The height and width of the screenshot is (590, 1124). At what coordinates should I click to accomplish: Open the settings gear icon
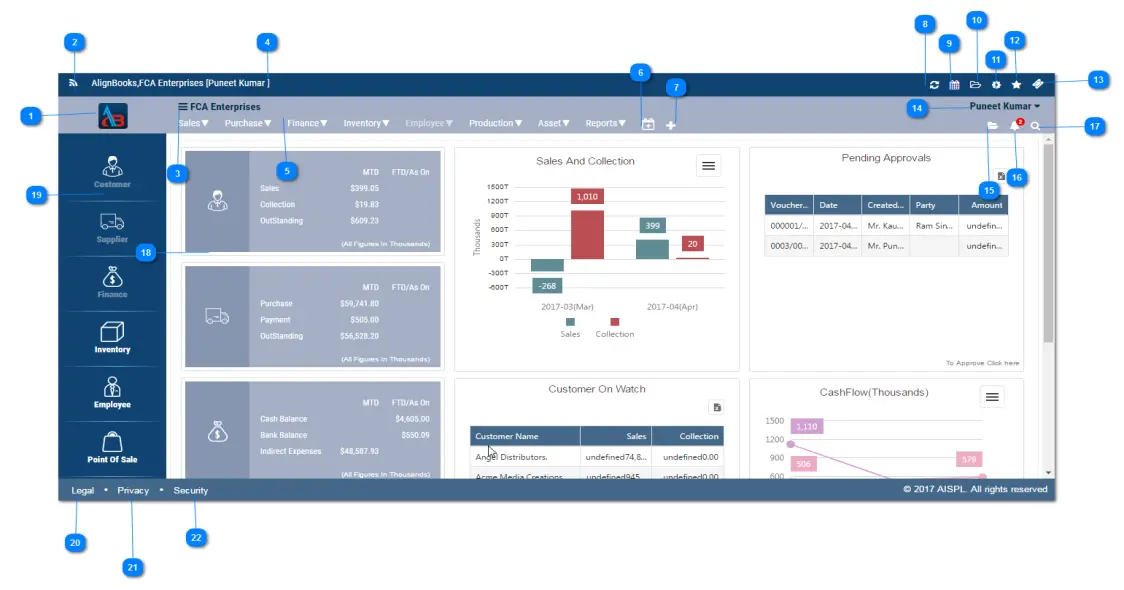(x=996, y=85)
